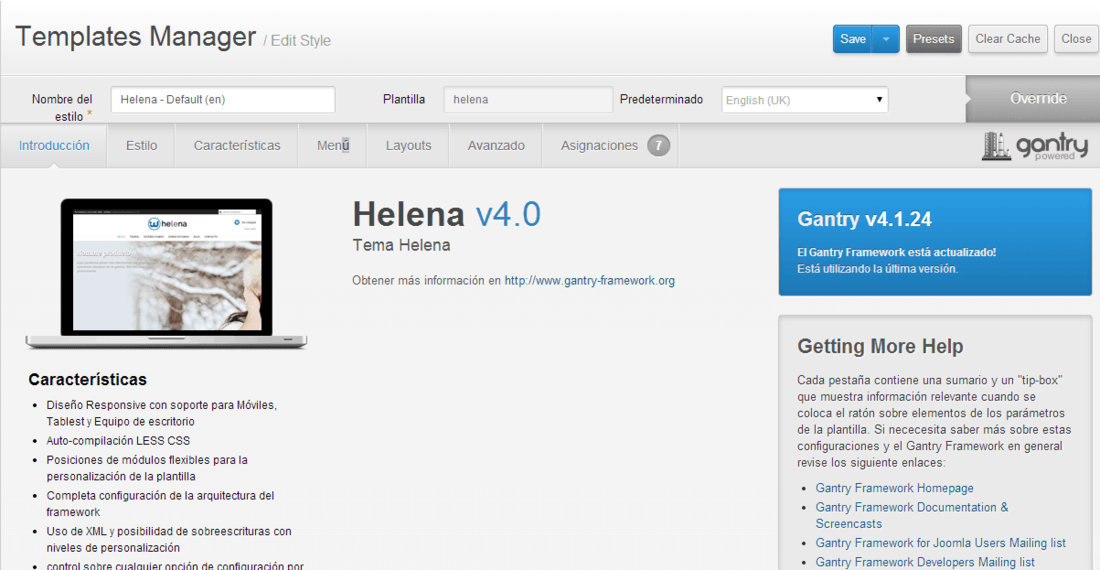Switch to the Estilo tab
This screenshot has width=1100, height=570.
pos(141,146)
